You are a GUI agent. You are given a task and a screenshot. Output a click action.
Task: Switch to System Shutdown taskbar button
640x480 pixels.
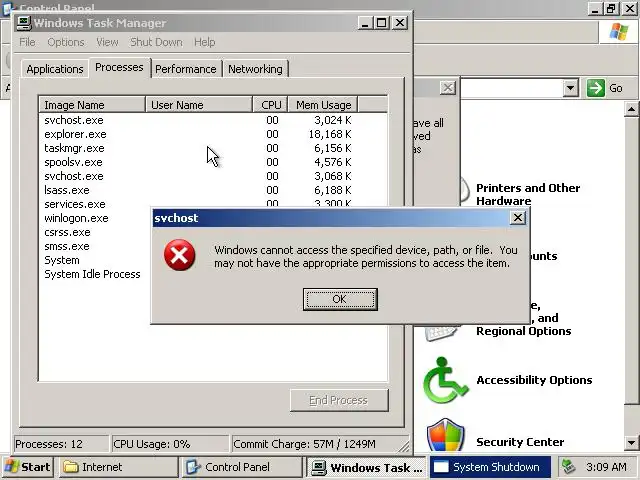point(490,467)
